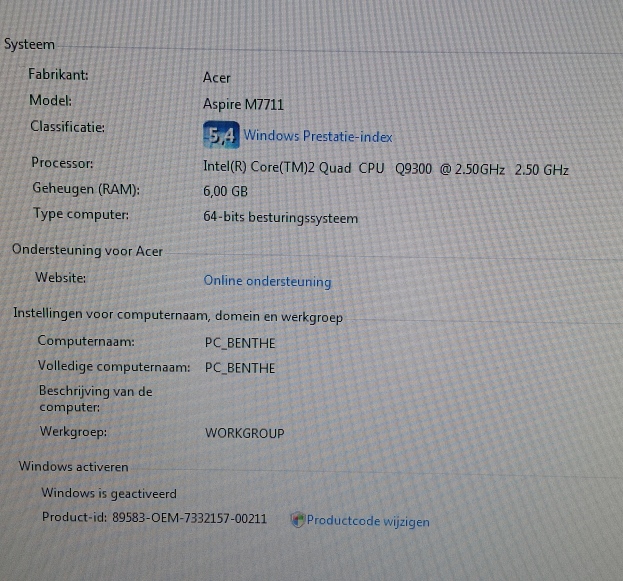Screen dimensions: 623x581
Task: Click the 5,4 performance score badge
Action: tap(221, 135)
